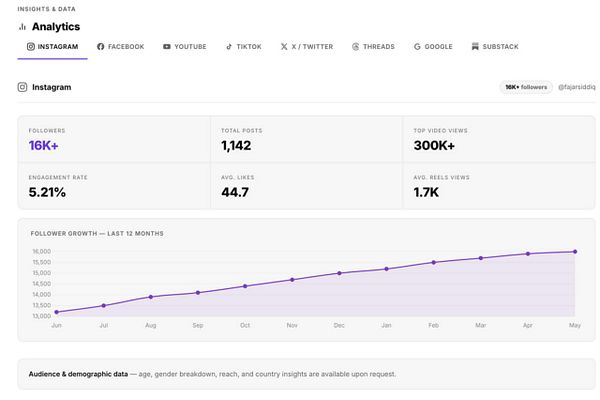Image resolution: width=600 pixels, height=400 pixels.
Task: Click the Top Video Views value 300K+
Action: tap(434, 146)
